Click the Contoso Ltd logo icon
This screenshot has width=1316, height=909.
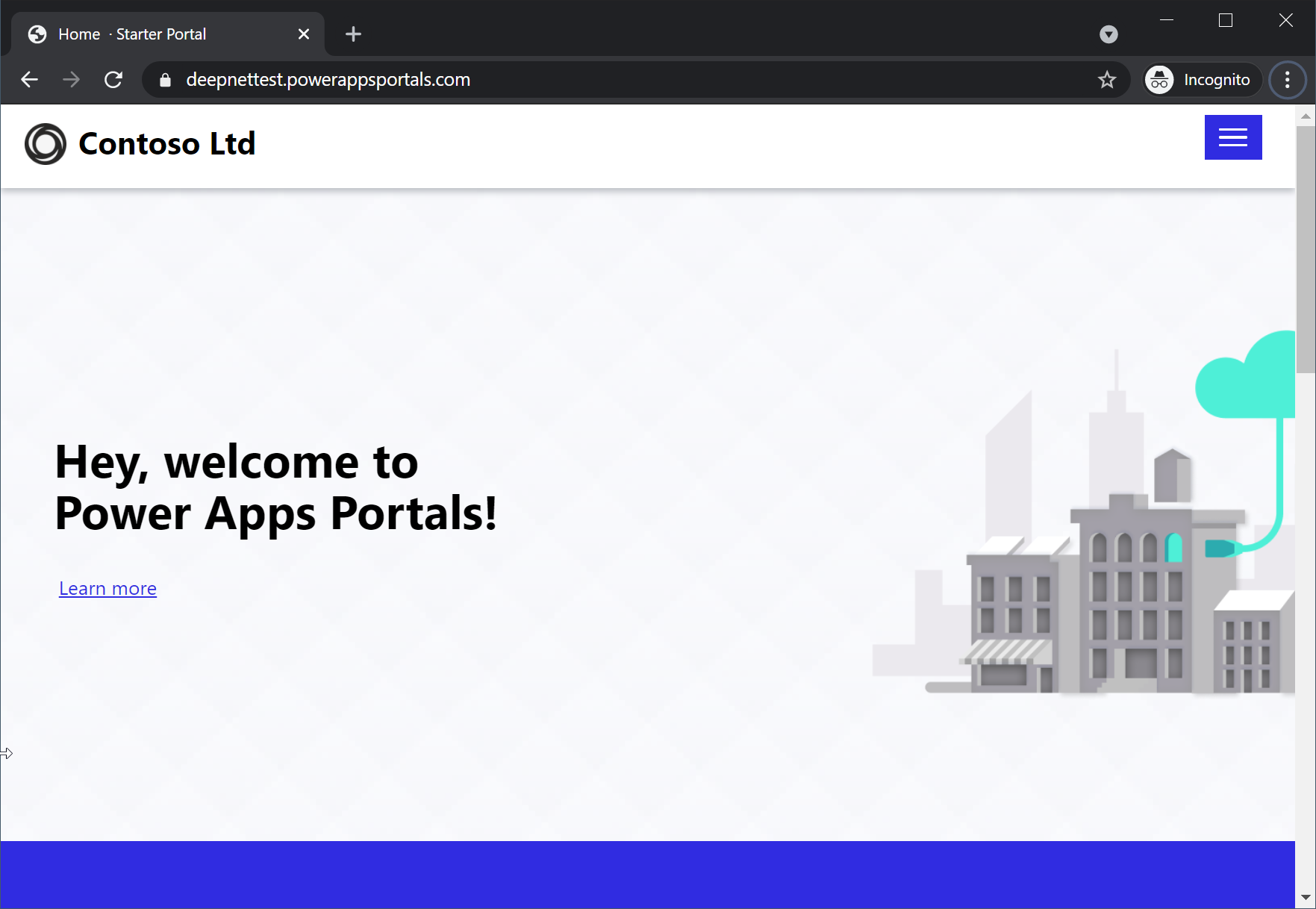(46, 143)
